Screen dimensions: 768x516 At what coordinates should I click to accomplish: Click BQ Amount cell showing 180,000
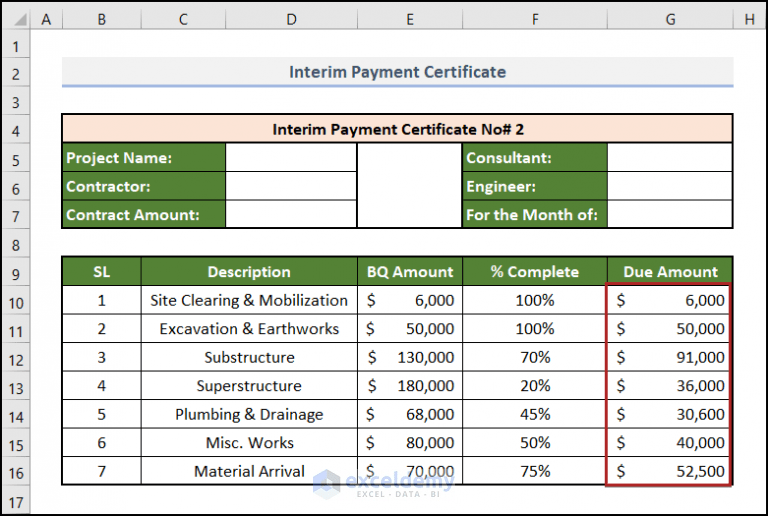pyautogui.click(x=410, y=385)
